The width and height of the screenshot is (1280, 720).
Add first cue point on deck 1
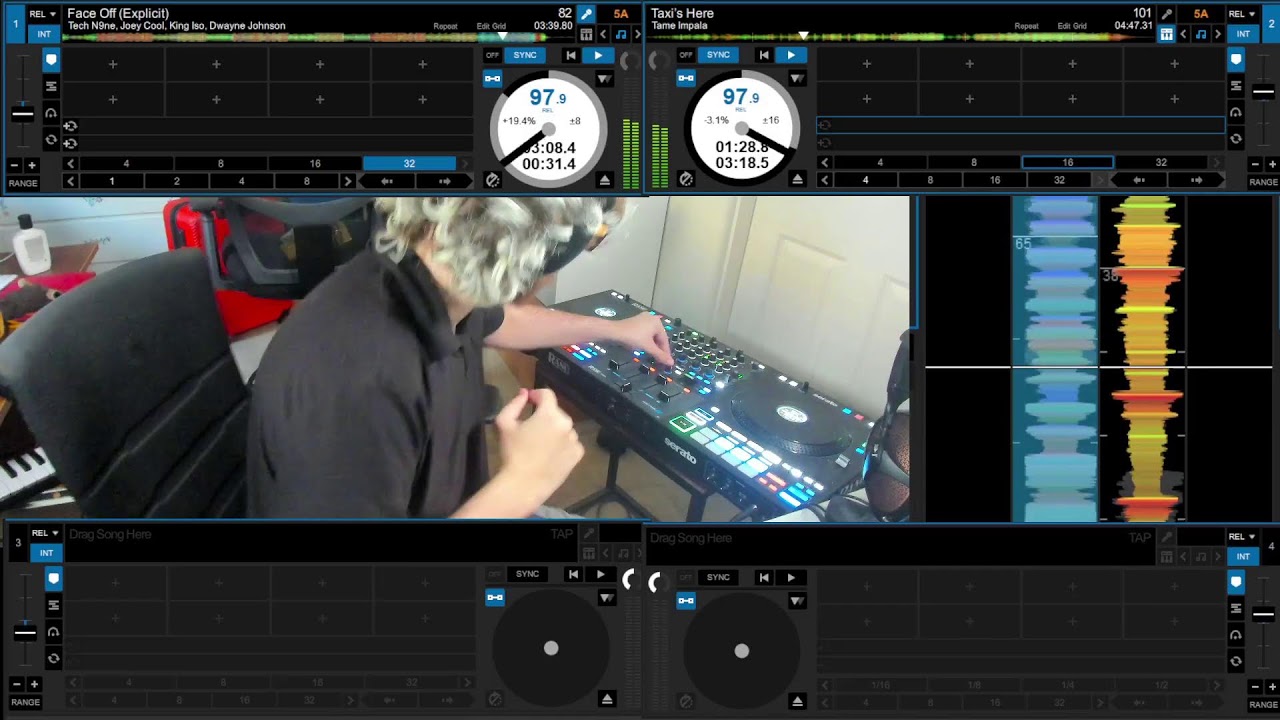113,65
